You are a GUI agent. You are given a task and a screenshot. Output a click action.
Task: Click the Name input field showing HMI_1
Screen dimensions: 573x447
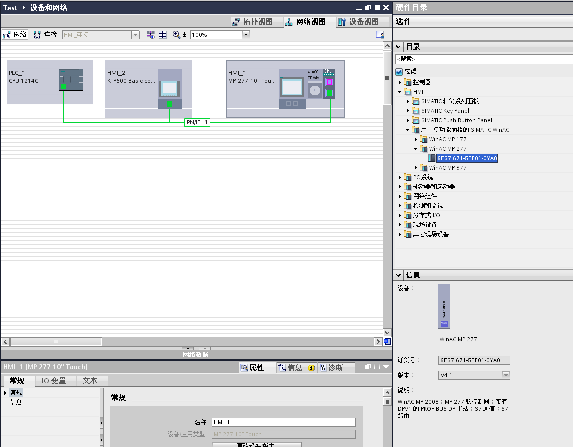coord(284,422)
